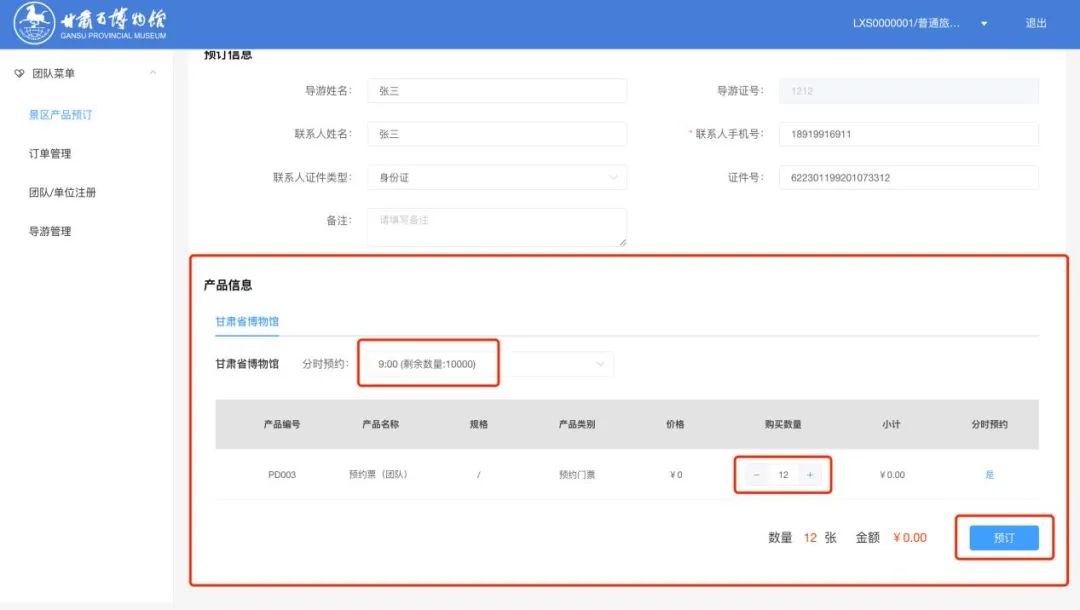Open the LXS0000001 account dropdown arrow
Screen dimensions: 1080x610
[984, 23]
